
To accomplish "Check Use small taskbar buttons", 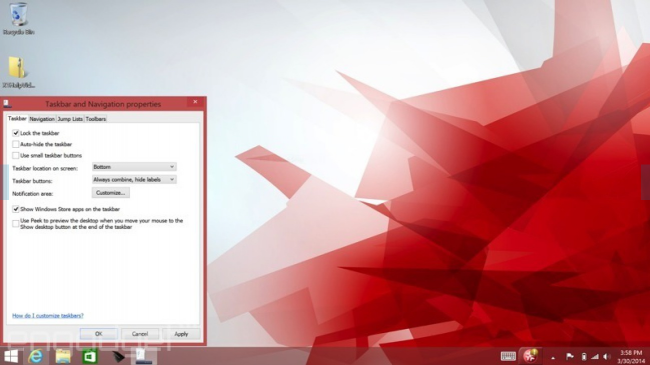I will 16,156.
